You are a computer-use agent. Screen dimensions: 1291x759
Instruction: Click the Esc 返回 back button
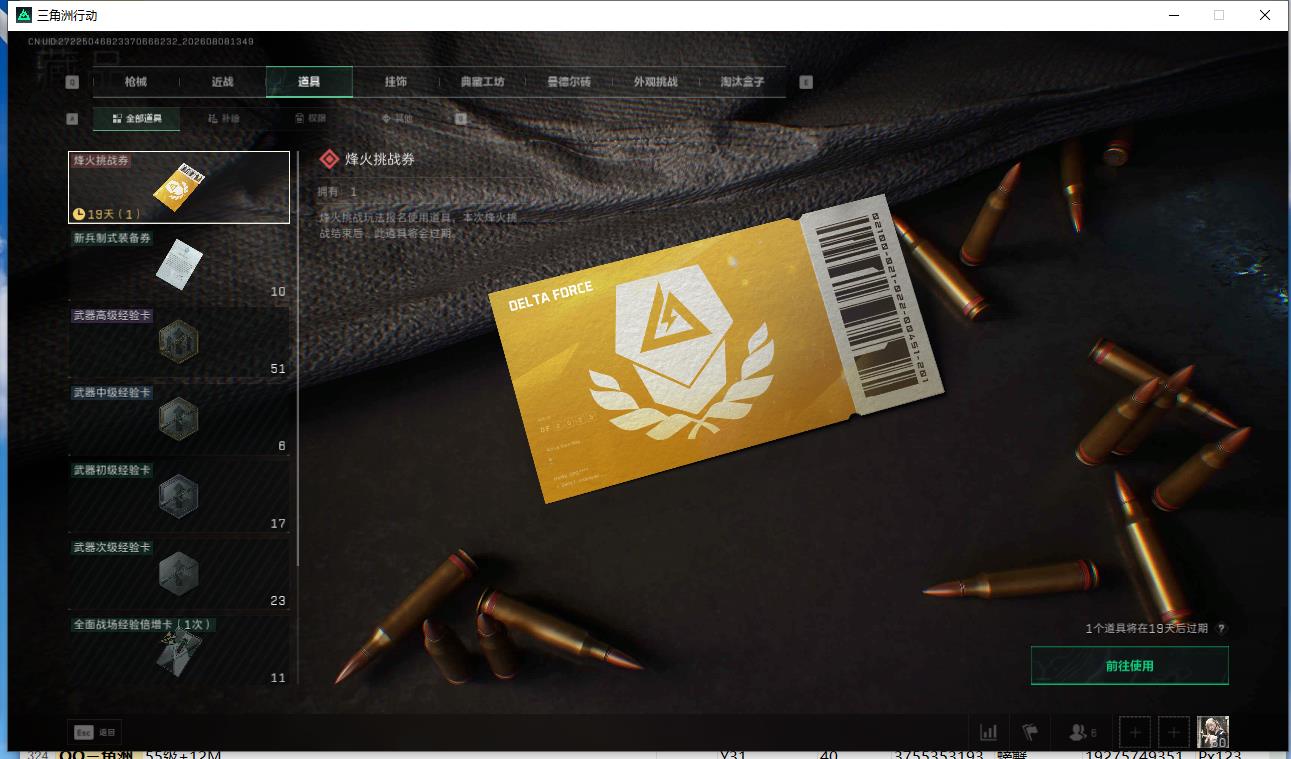click(94, 732)
